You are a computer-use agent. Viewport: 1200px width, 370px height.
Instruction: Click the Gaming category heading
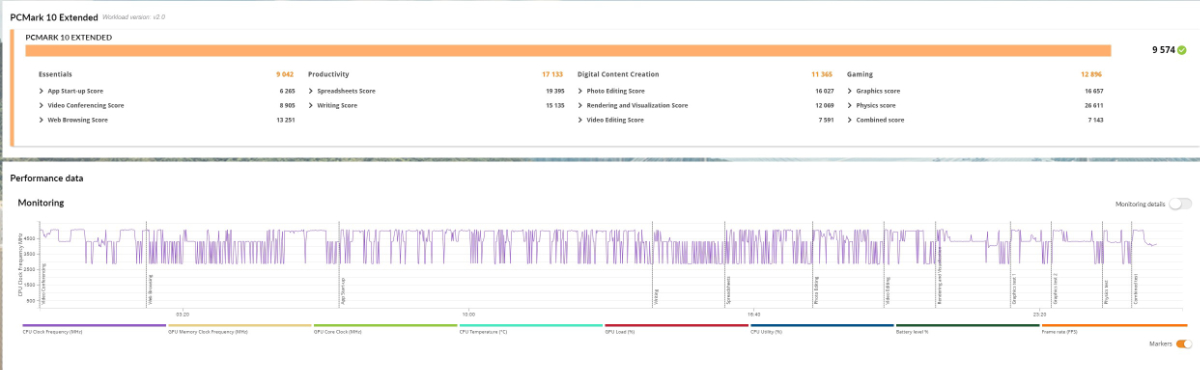[x=859, y=75]
